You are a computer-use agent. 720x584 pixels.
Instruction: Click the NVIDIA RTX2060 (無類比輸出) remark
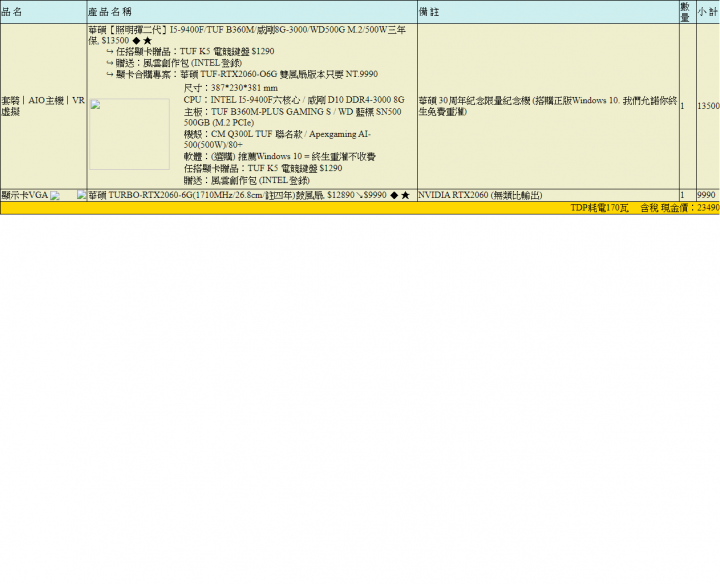[480, 195]
